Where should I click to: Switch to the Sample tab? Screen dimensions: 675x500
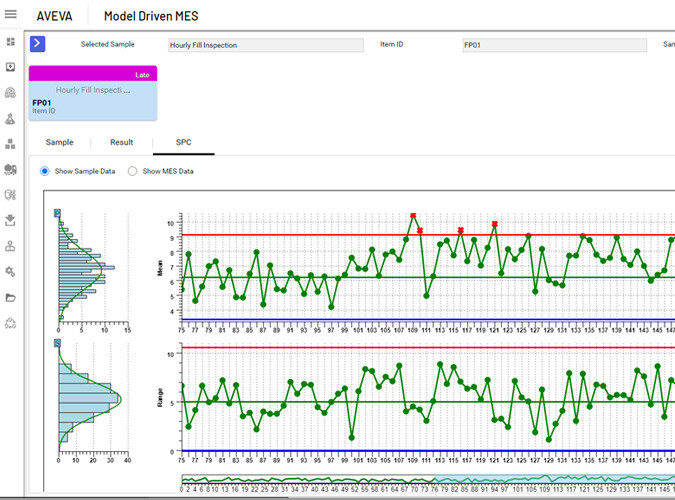pos(59,143)
